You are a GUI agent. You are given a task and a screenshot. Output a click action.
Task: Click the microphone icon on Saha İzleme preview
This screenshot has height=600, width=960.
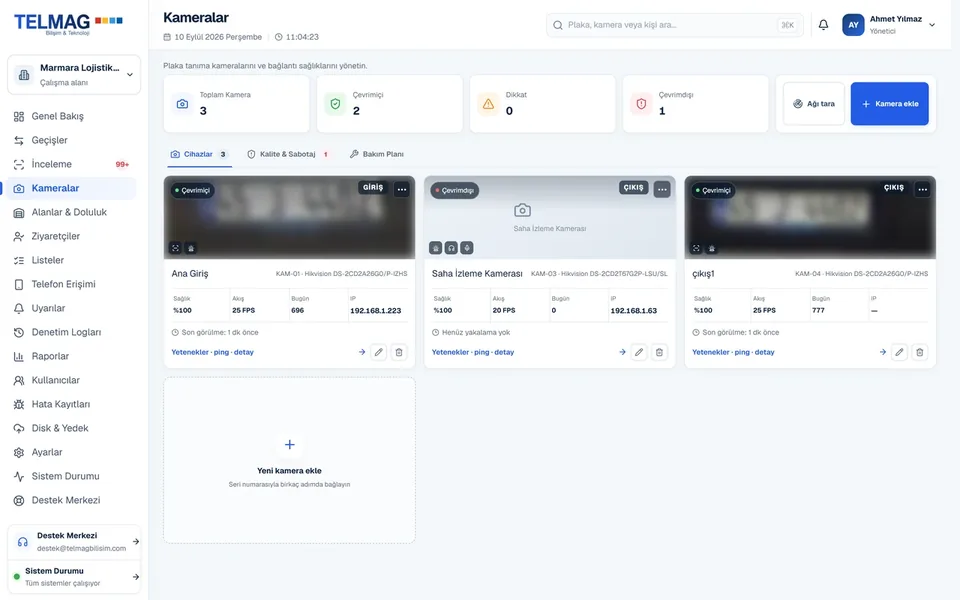(467, 248)
